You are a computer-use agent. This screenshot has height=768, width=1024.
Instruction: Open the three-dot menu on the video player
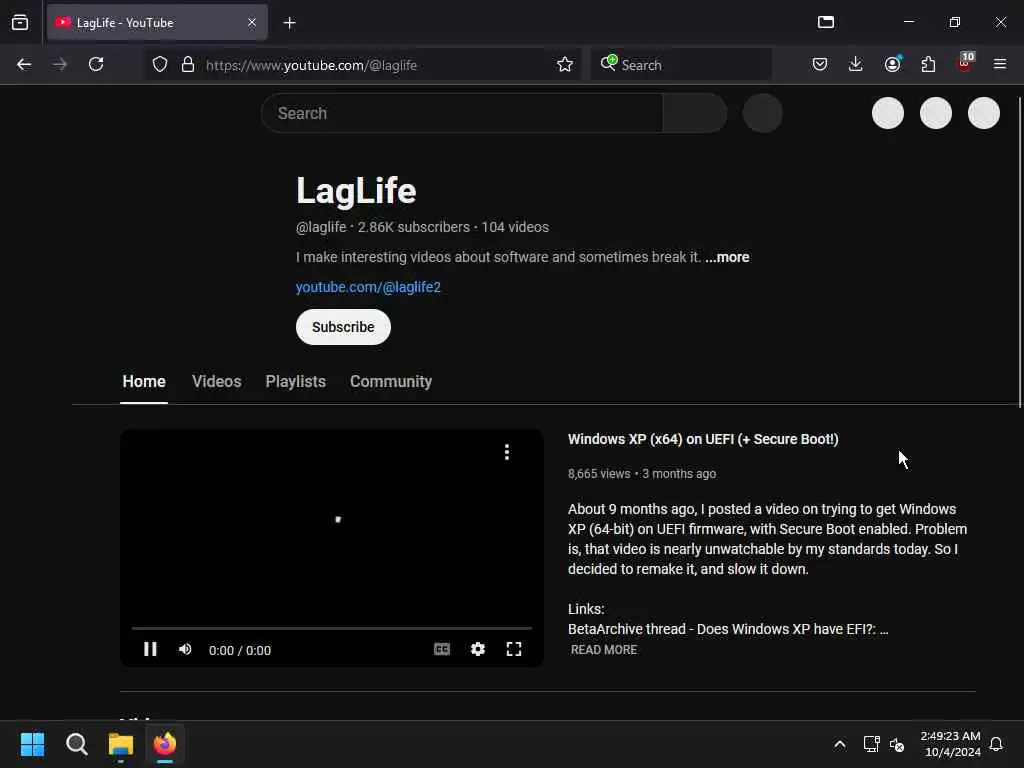pyautogui.click(x=507, y=452)
